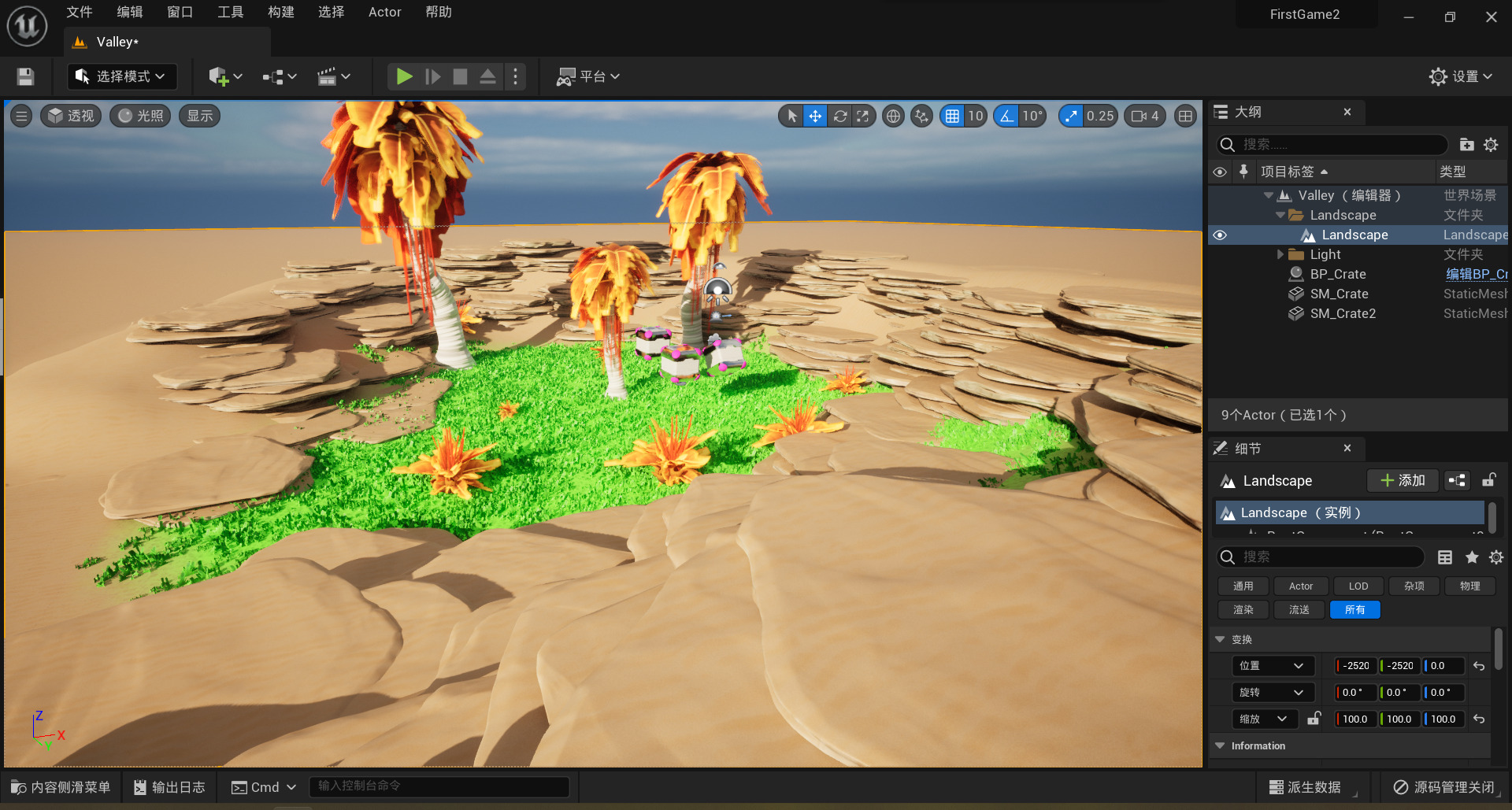
Task: Open 平台 platforms dropdown
Action: pos(588,76)
